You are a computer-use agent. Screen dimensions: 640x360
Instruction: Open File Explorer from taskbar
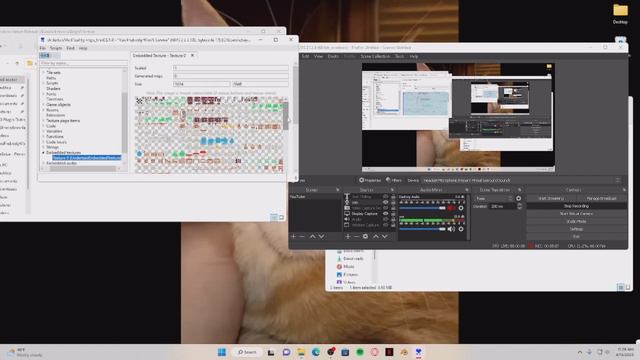click(x=301, y=352)
